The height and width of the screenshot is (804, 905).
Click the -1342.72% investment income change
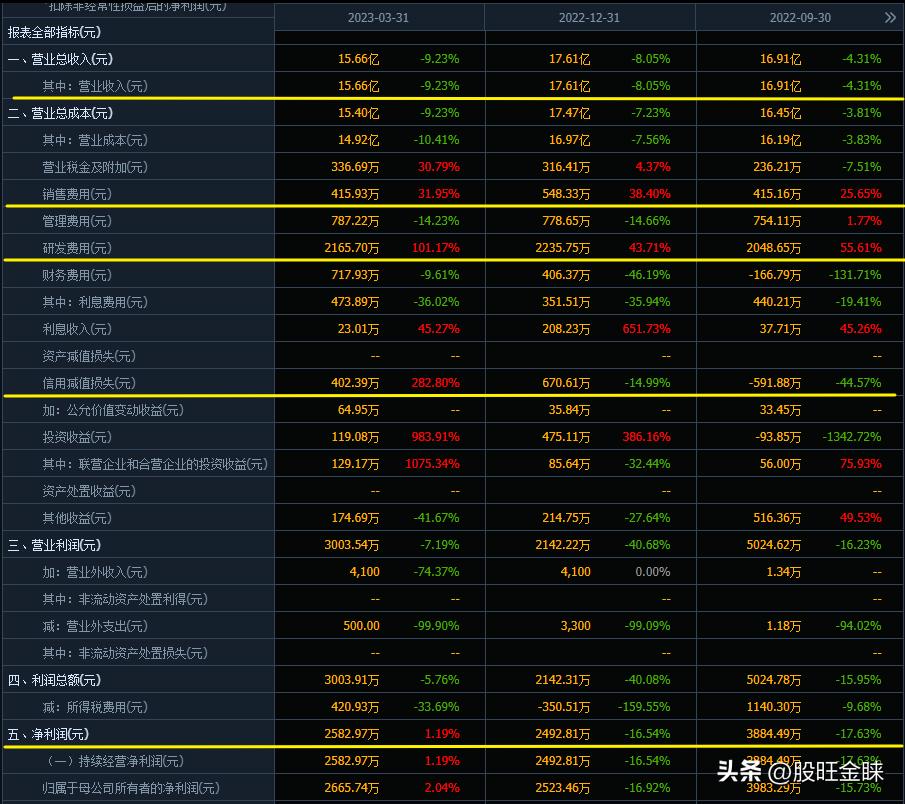click(852, 437)
